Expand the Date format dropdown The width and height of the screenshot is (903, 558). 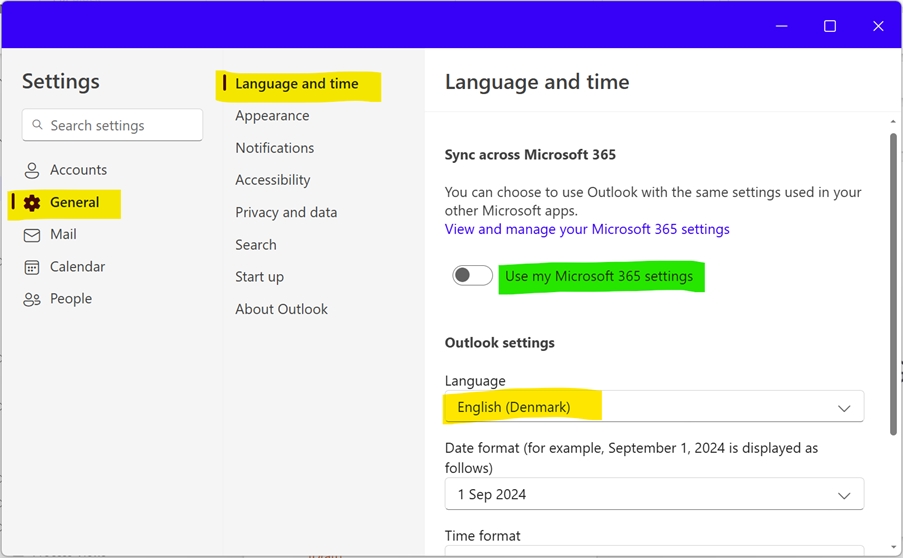tap(653, 494)
